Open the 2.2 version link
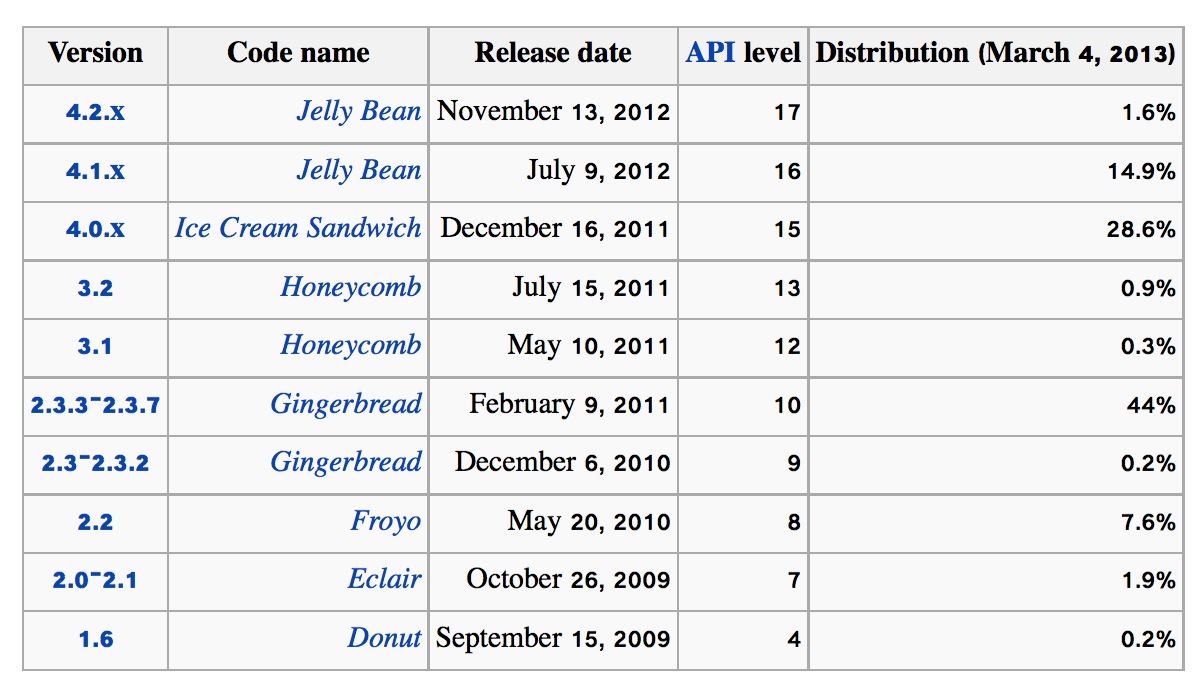The width and height of the screenshot is (1203, 681). click(96, 522)
